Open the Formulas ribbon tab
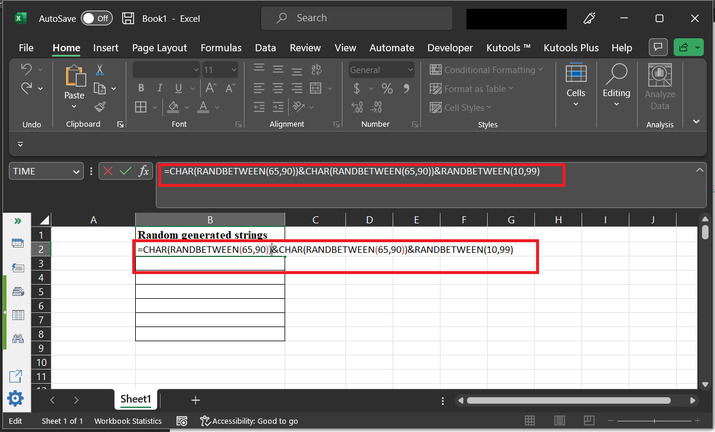 (221, 47)
